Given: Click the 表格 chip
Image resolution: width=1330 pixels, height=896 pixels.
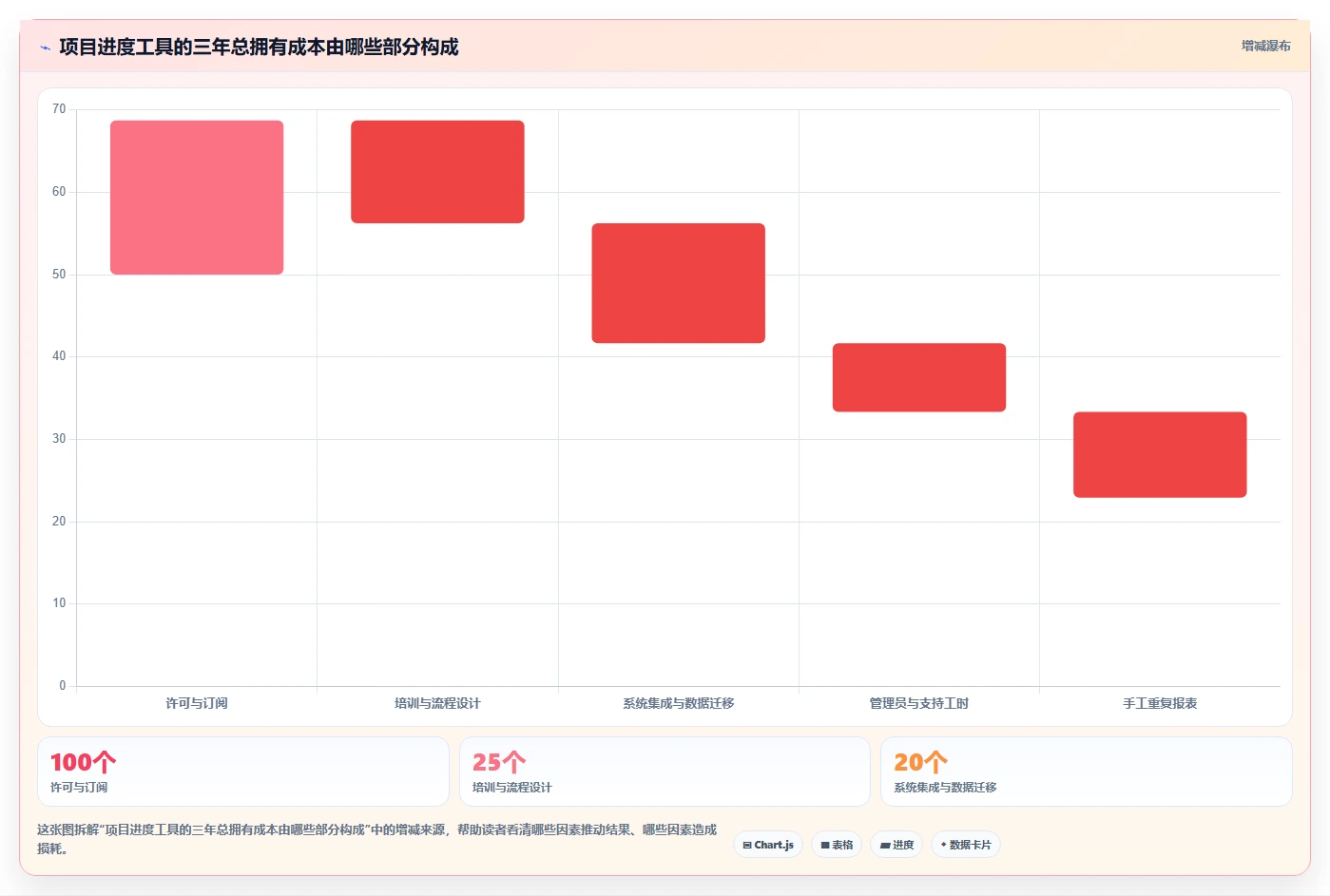Looking at the screenshot, I should click(x=837, y=845).
